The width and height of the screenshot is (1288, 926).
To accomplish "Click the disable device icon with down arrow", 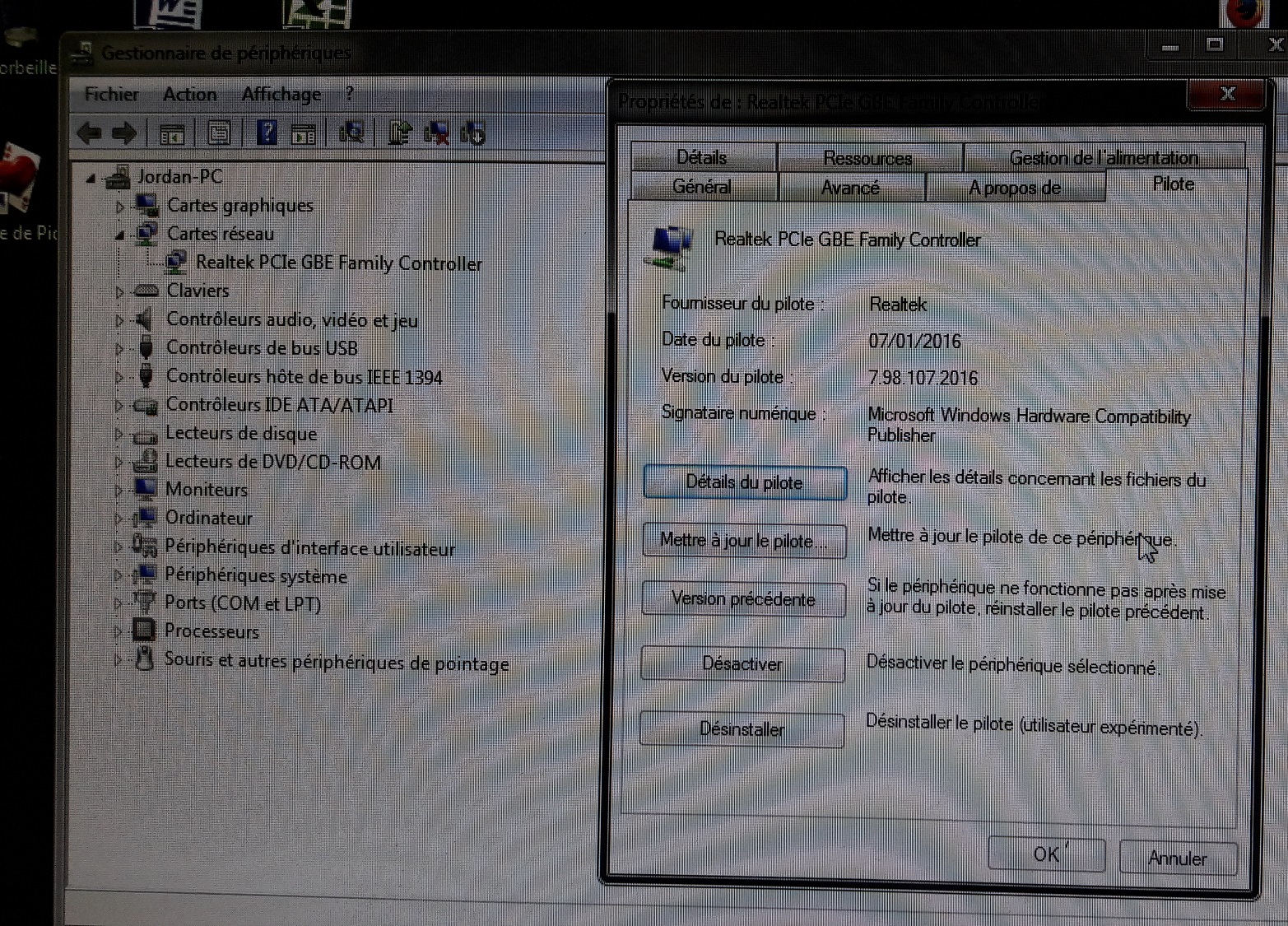I will point(474,133).
